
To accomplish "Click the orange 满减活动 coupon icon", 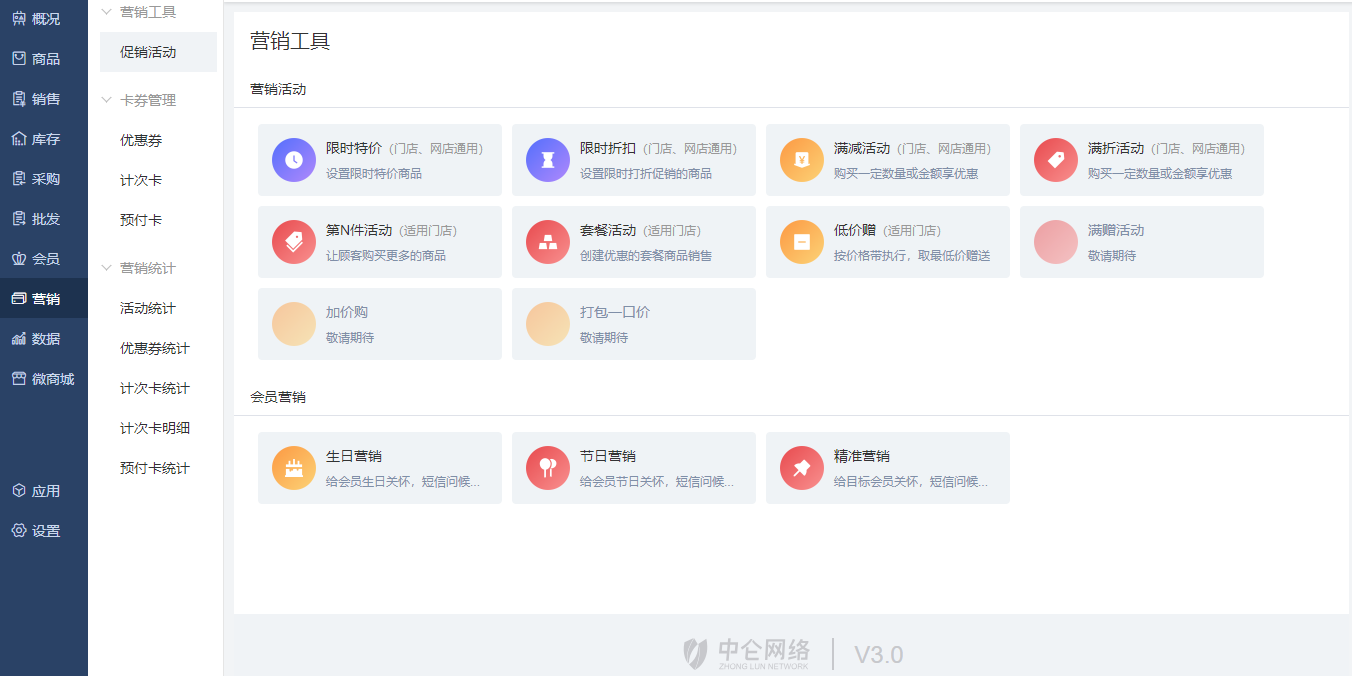I will [x=802, y=160].
